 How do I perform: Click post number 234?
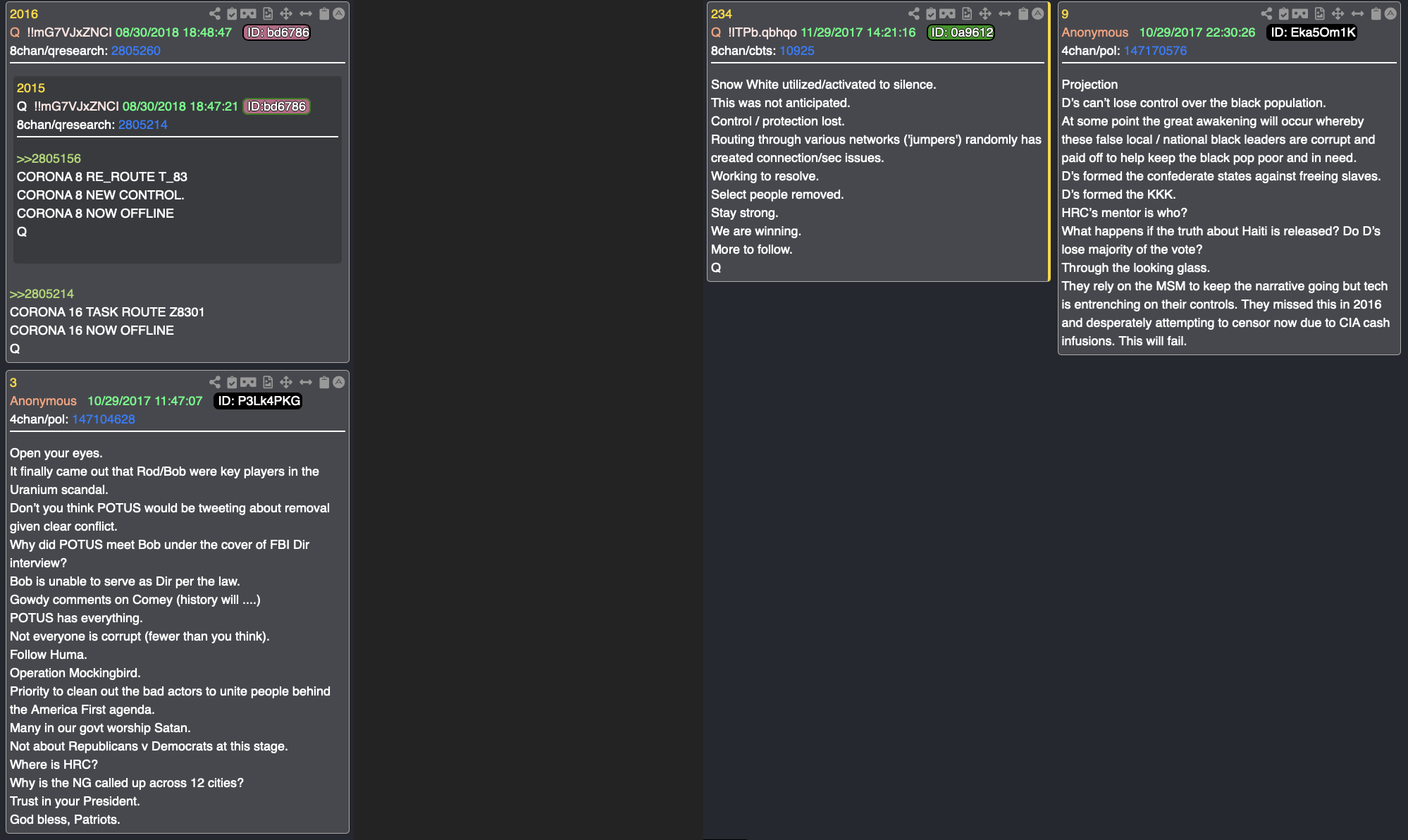coord(722,14)
